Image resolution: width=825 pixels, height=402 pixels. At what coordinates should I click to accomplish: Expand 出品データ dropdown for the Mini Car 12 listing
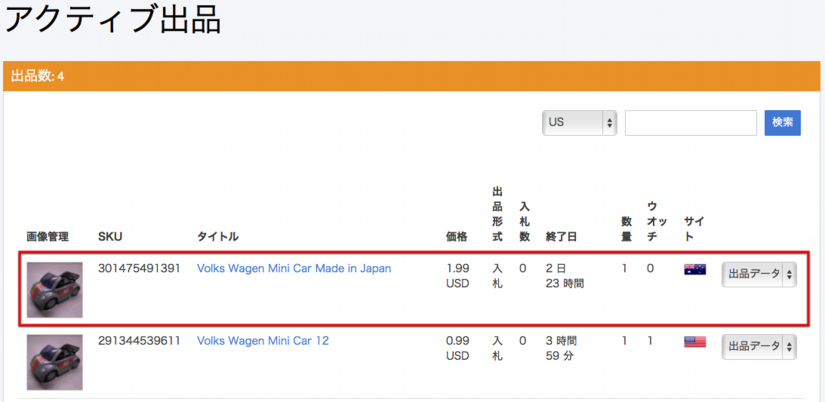(759, 346)
